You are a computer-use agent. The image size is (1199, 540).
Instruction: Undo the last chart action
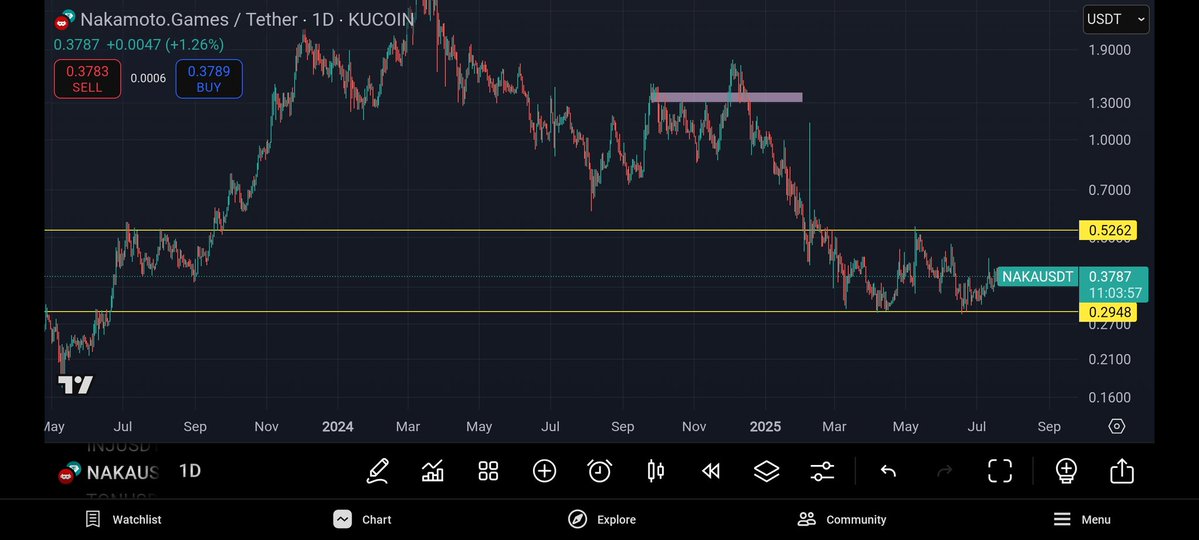888,471
